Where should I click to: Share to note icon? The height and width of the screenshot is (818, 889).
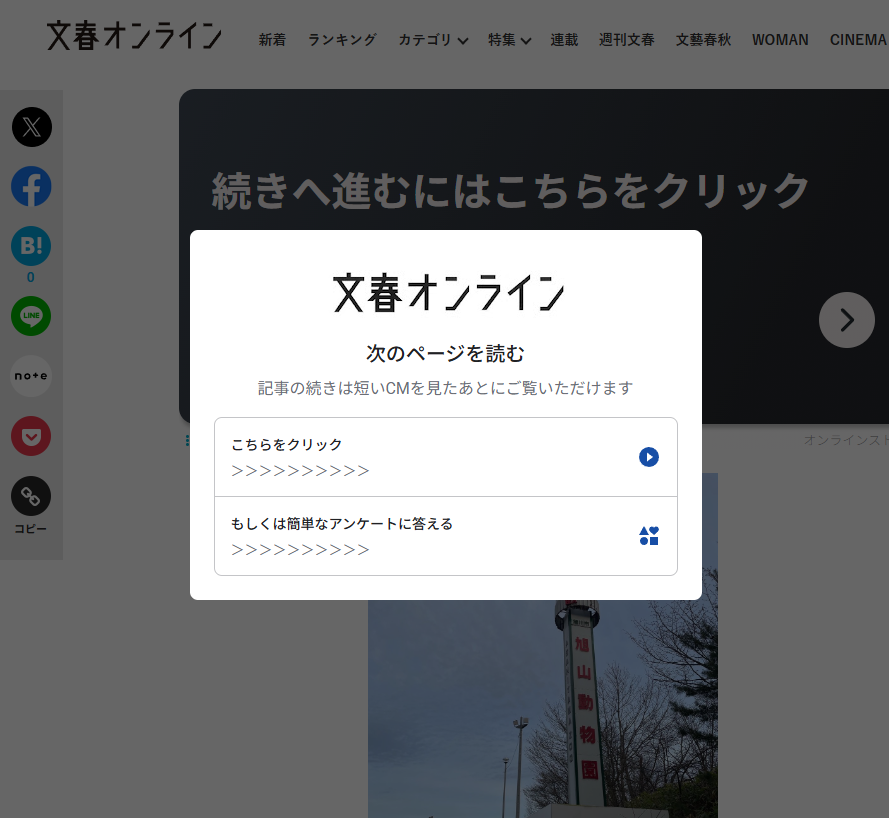click(x=31, y=376)
